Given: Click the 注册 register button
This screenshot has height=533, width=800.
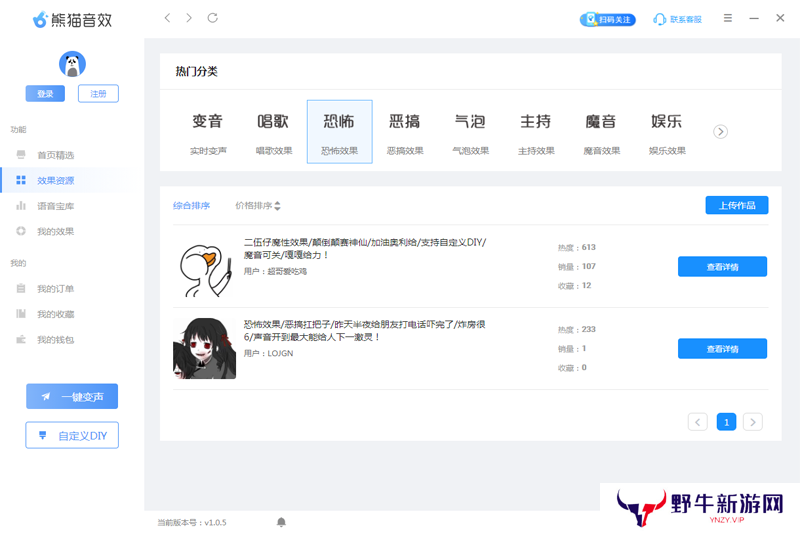Looking at the screenshot, I should [98, 94].
